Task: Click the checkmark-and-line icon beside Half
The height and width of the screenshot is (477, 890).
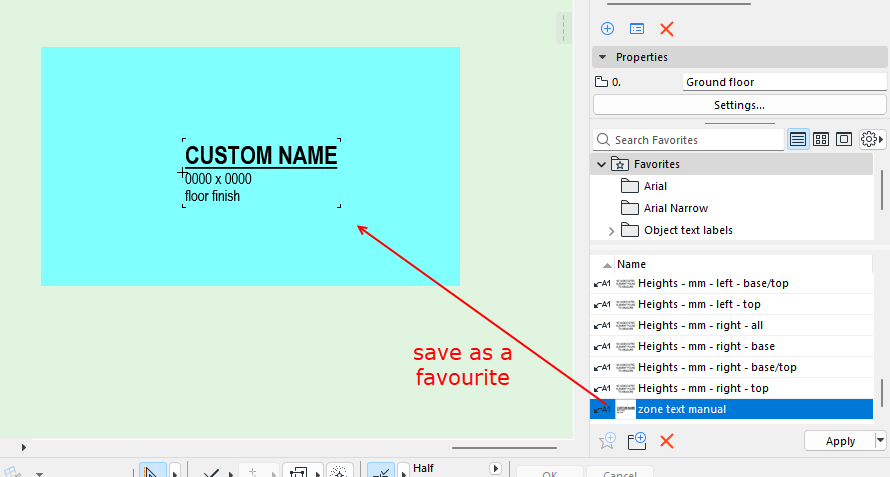Action: [x=381, y=471]
